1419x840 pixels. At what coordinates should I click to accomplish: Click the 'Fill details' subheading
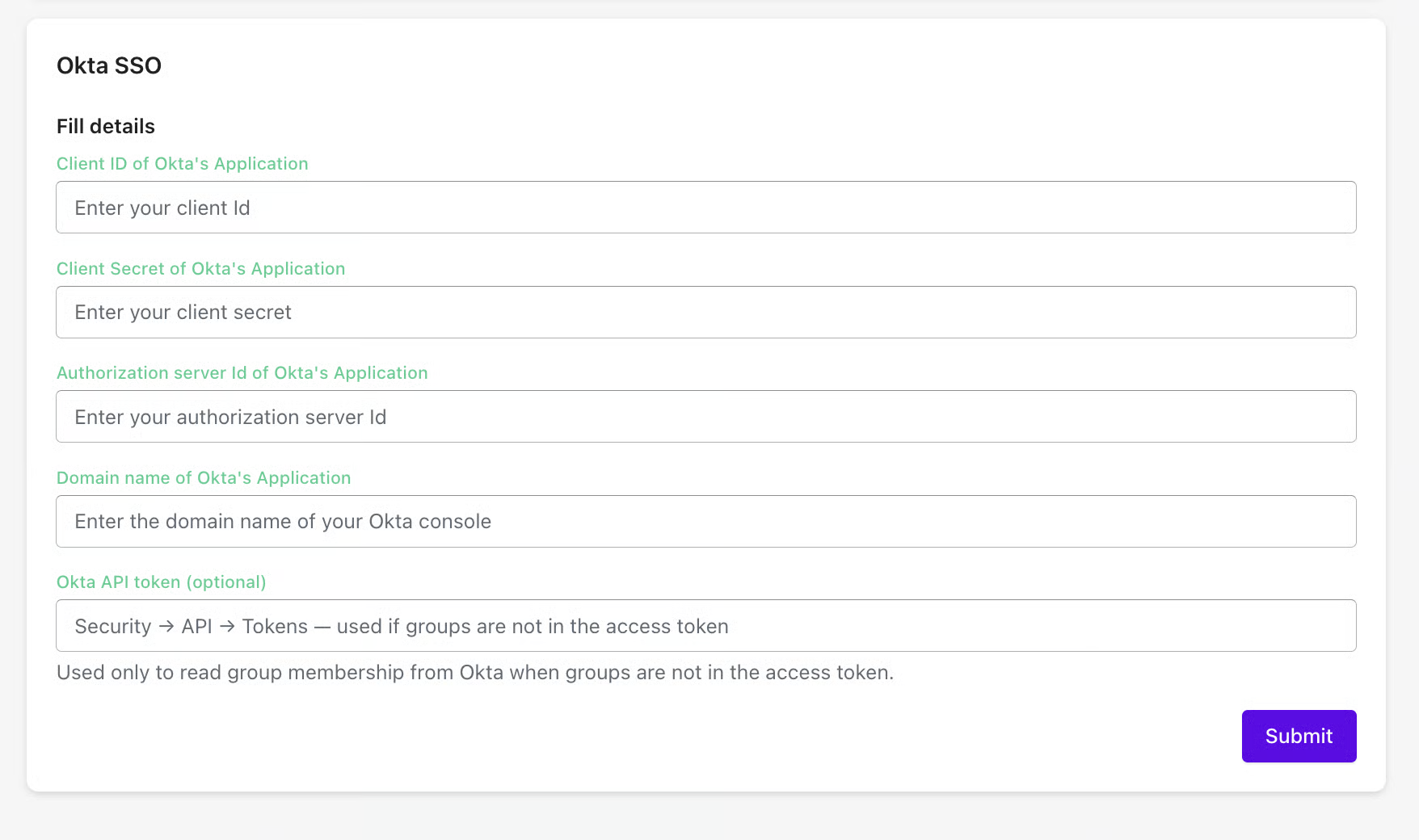tap(106, 127)
